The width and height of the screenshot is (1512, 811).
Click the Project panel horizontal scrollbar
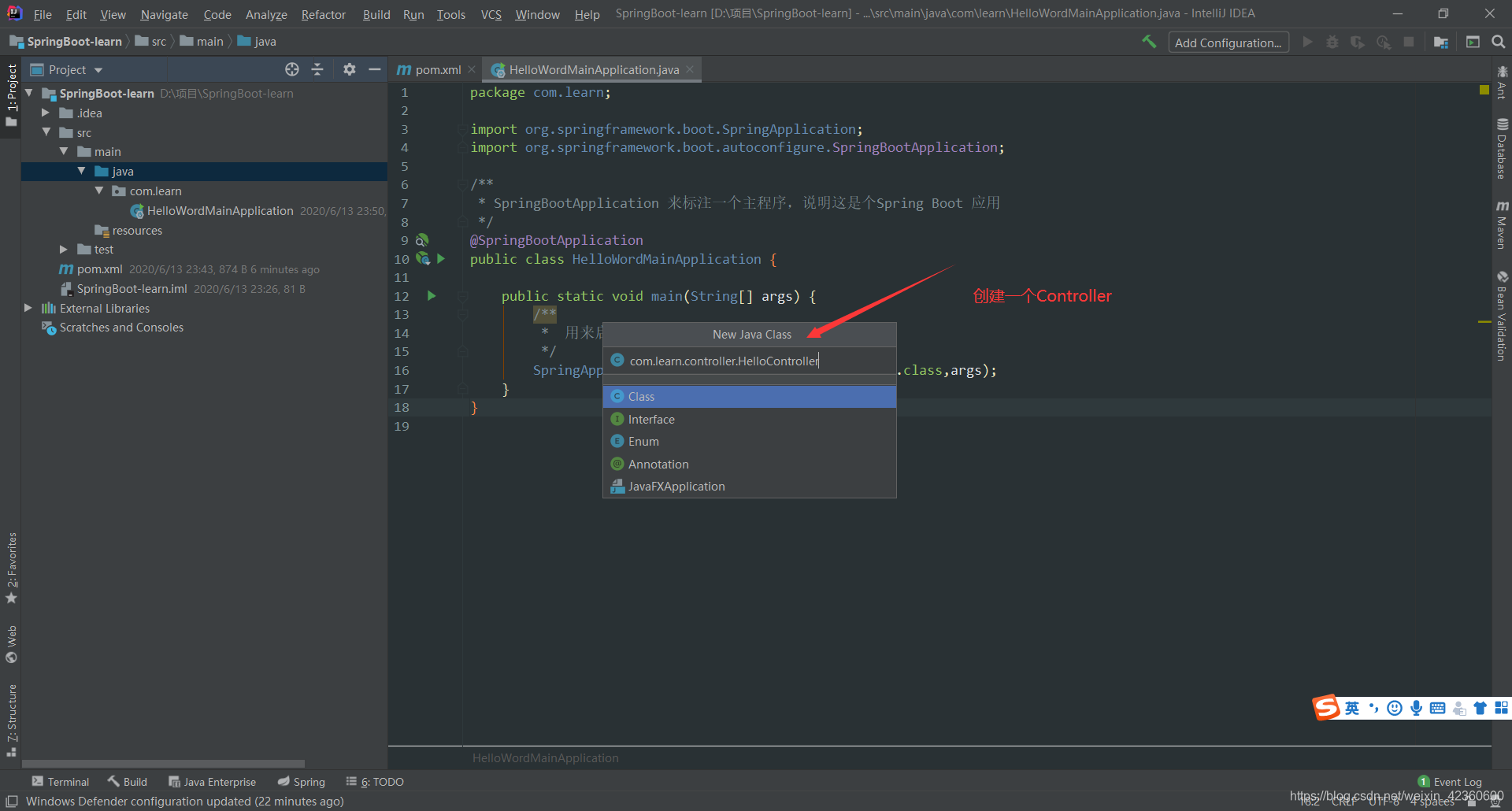click(163, 763)
